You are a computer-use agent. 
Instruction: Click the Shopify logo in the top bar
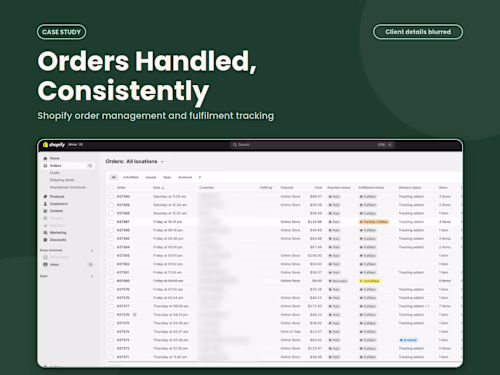(54, 145)
